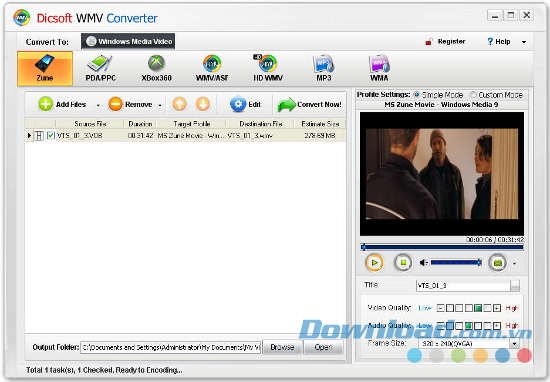550x382 pixels.
Task: Decrease Audio Quality with minus box
Action: pos(441,326)
